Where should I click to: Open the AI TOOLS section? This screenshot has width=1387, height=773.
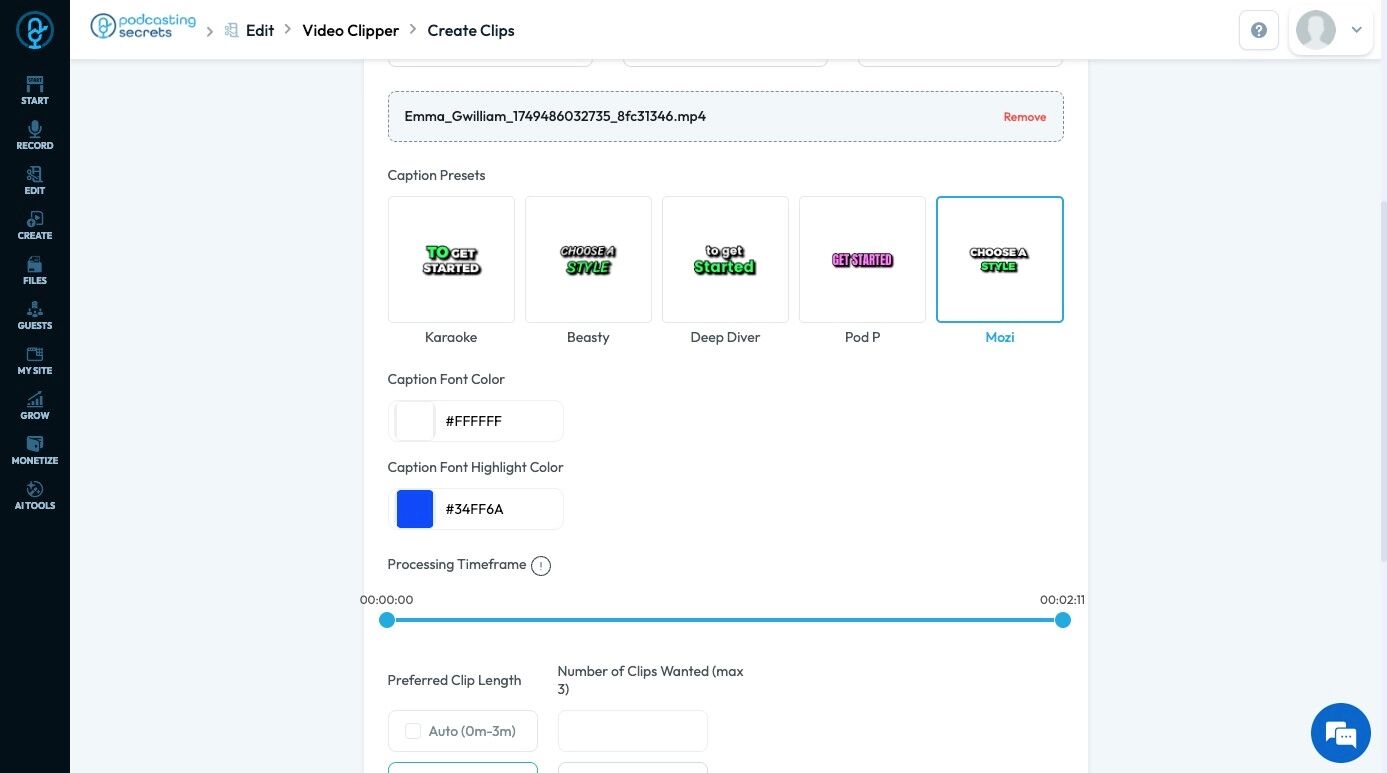pyautogui.click(x=35, y=495)
